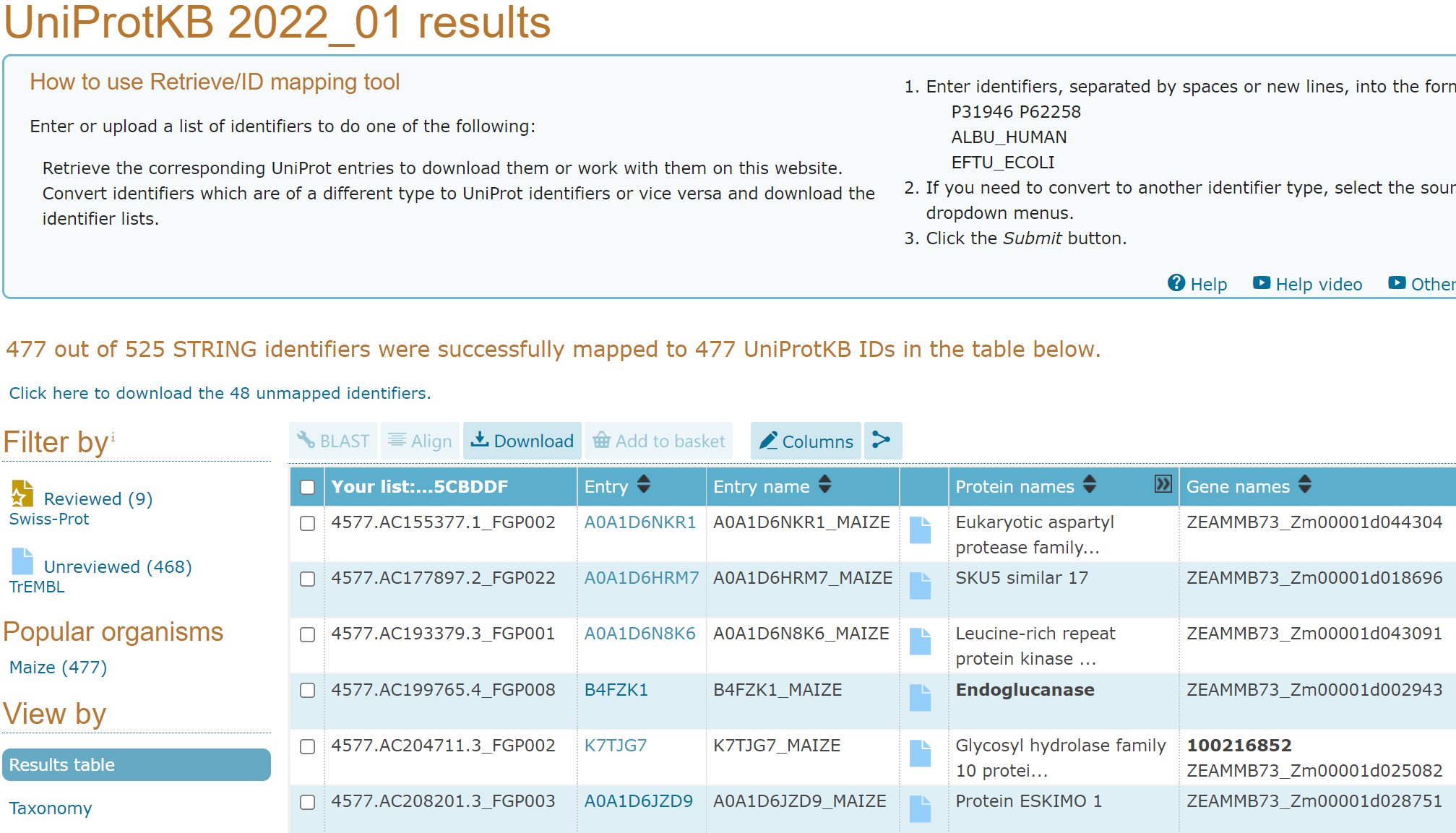
Task: Click the pencil Columns button
Action: click(806, 441)
